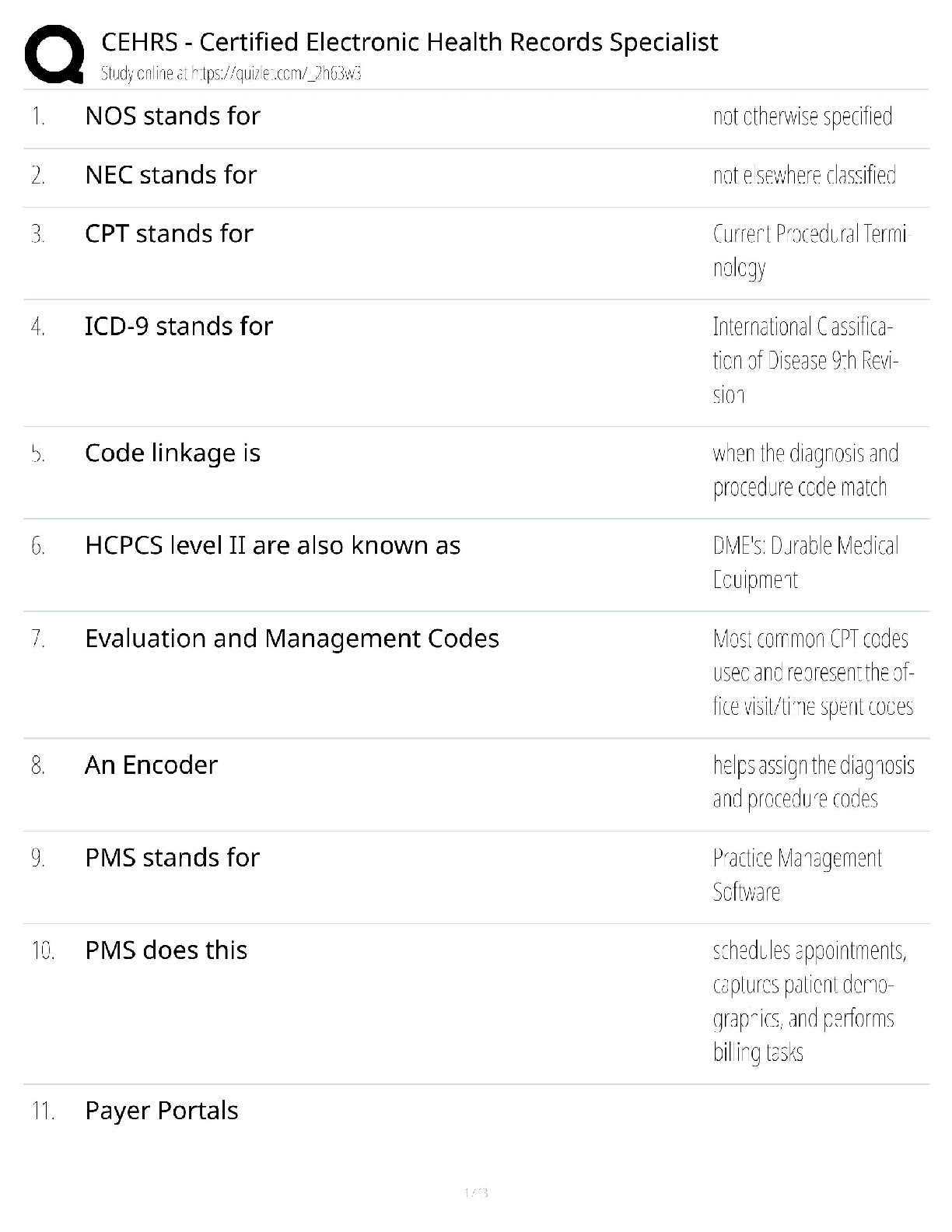Click the definition 'not elsewhere classified'
The width and height of the screenshot is (952, 1232).
[803, 176]
